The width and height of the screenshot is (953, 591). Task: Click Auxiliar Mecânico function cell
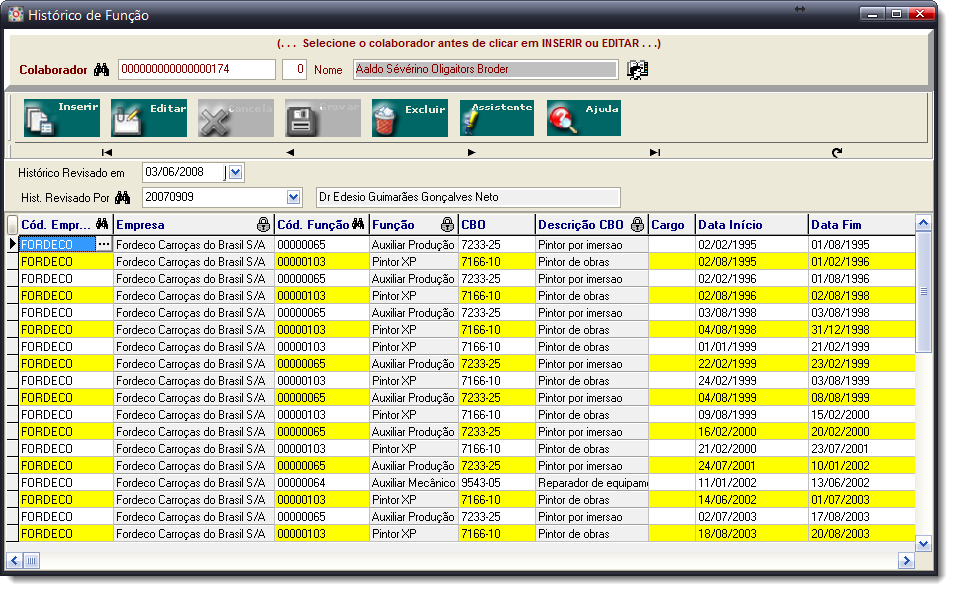413,483
